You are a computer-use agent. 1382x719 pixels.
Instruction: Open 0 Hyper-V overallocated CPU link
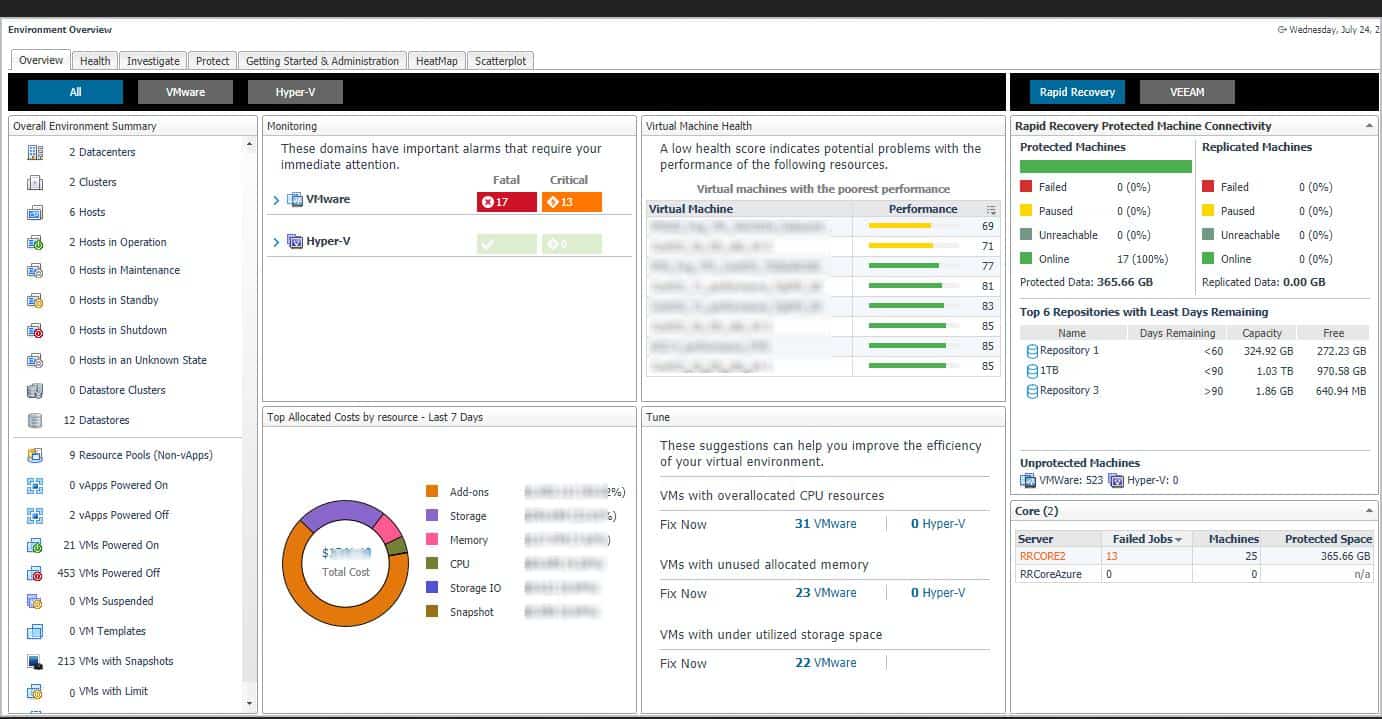click(x=938, y=523)
